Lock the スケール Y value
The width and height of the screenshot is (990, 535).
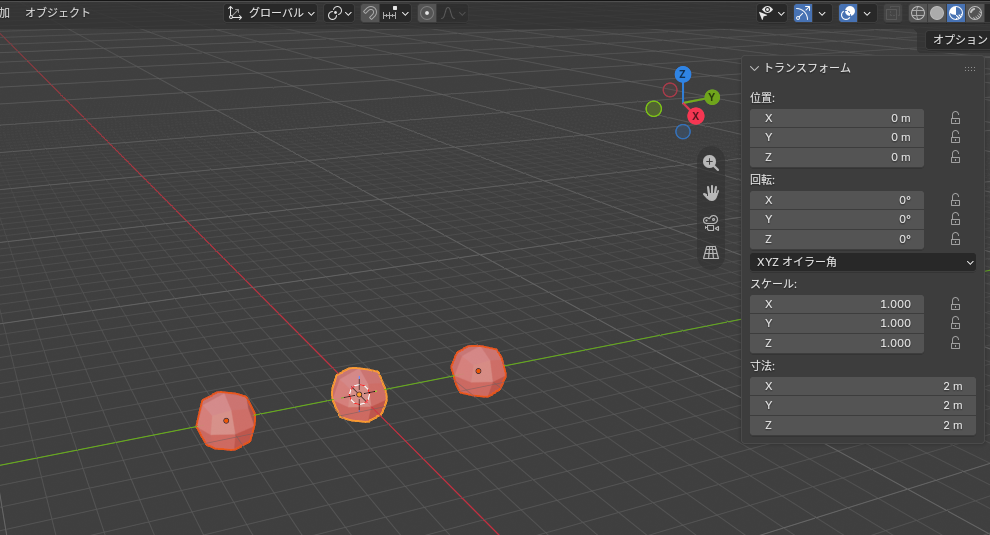tap(955, 323)
